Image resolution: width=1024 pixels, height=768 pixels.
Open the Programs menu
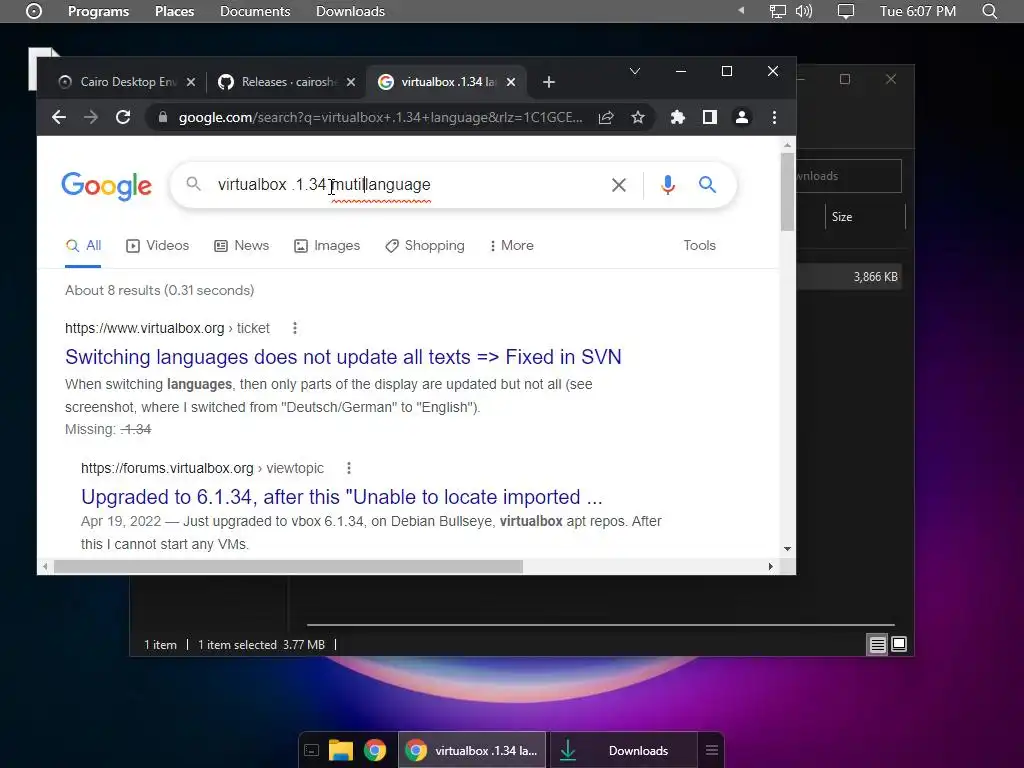(x=99, y=11)
